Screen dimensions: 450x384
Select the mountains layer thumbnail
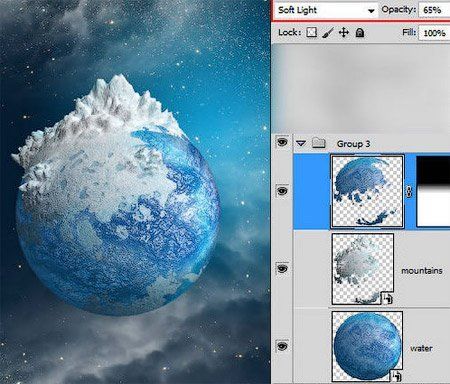[363, 269]
